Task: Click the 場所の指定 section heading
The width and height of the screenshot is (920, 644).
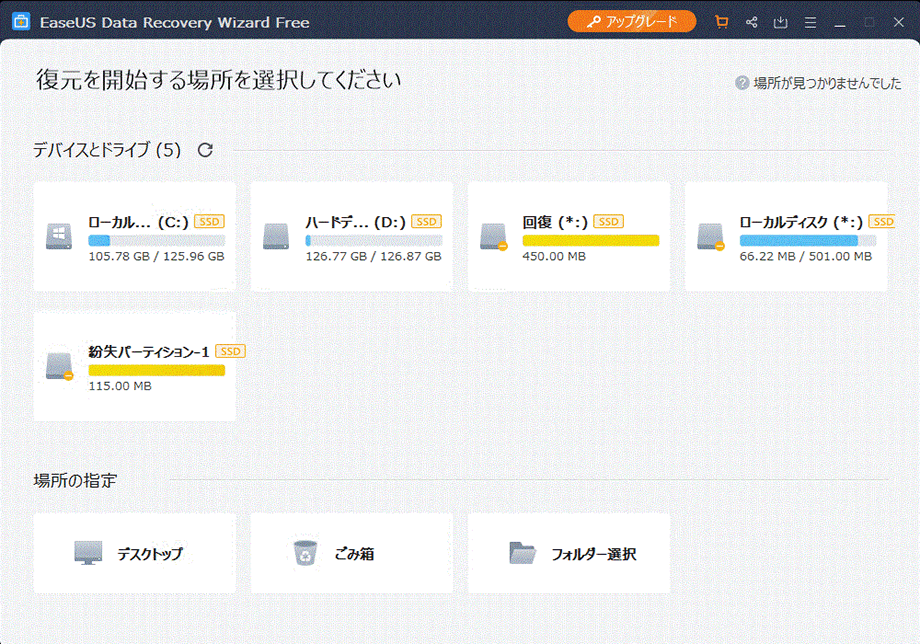Action: click(x=75, y=481)
